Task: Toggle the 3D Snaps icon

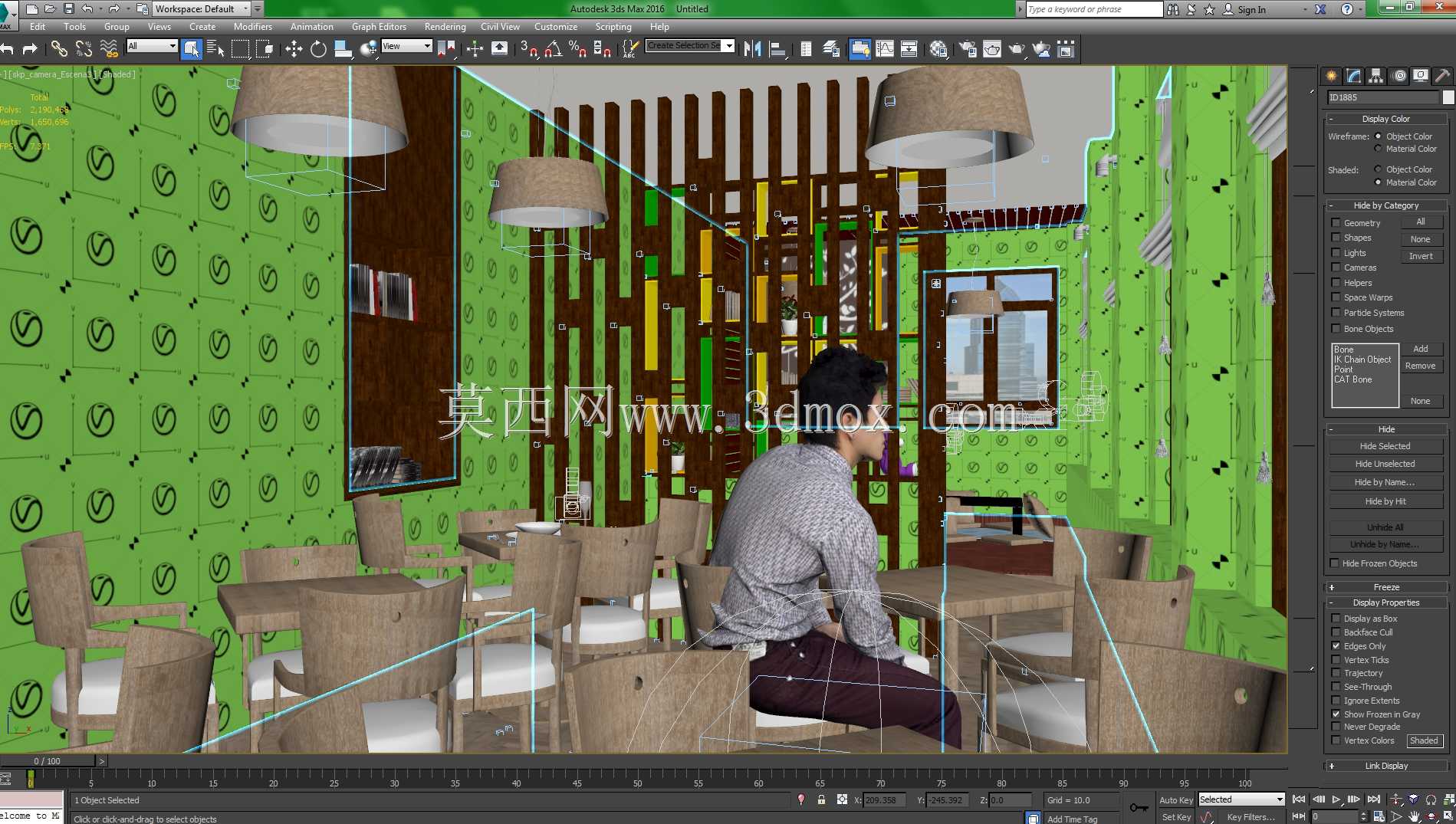Action: 529,49
